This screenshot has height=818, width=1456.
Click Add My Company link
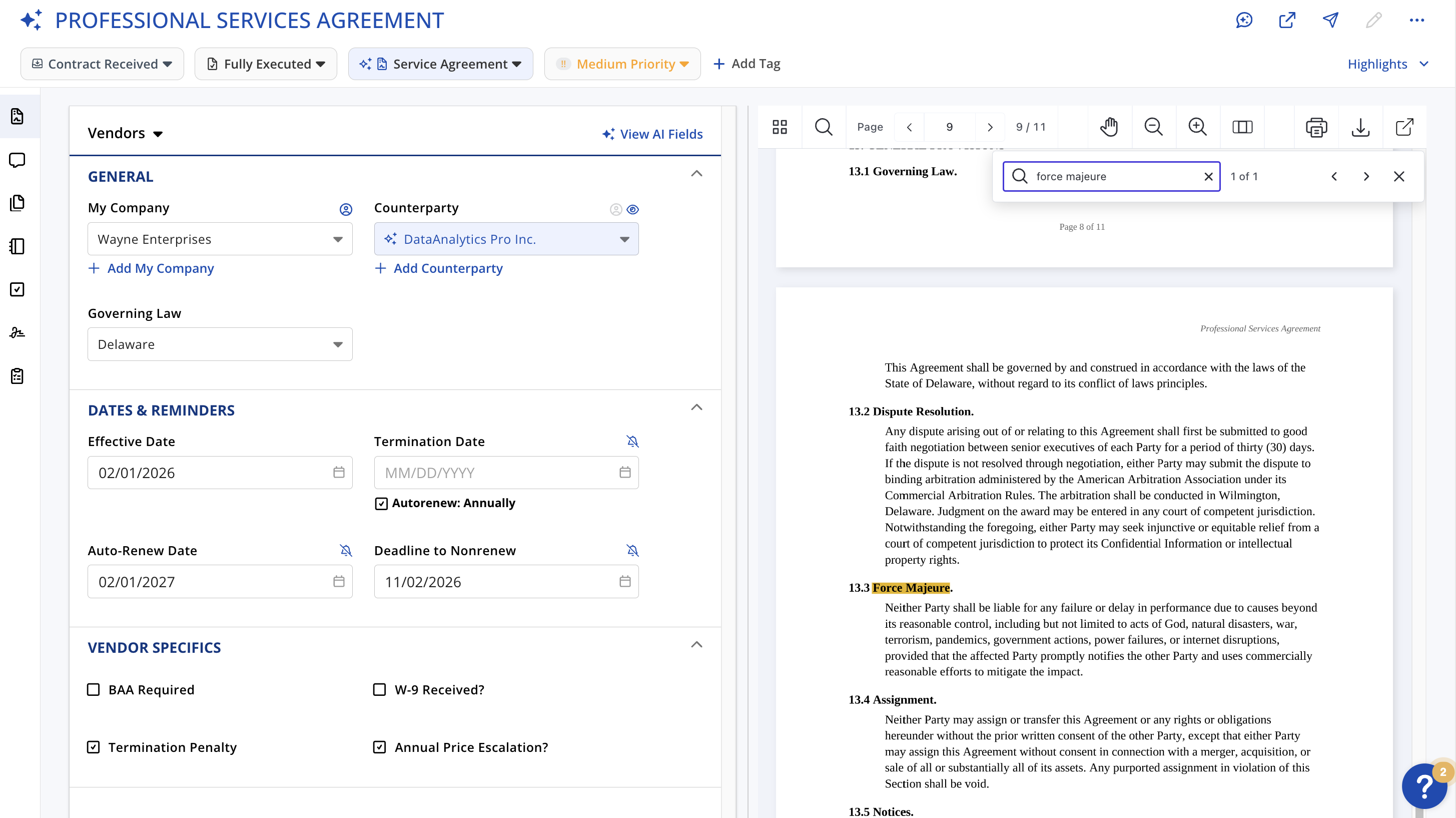coord(152,268)
